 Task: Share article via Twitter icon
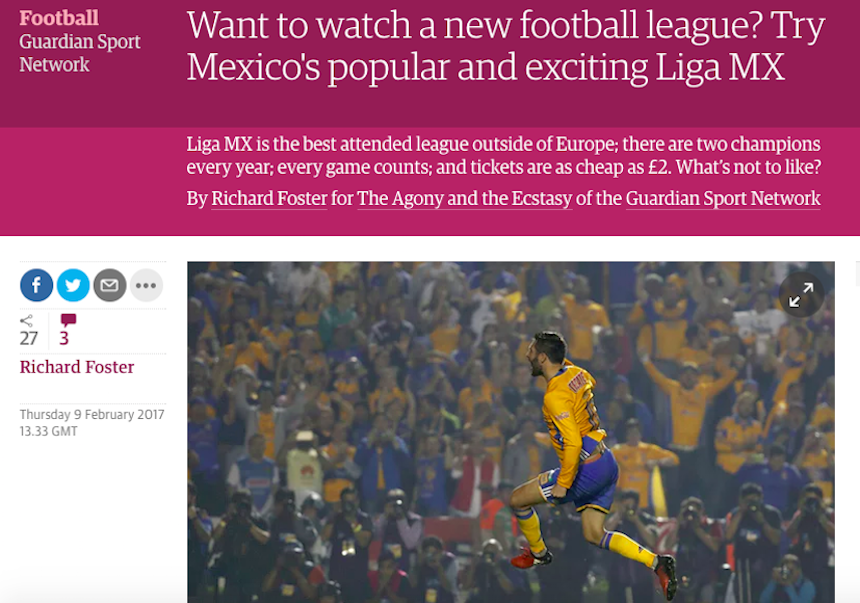tap(73, 285)
